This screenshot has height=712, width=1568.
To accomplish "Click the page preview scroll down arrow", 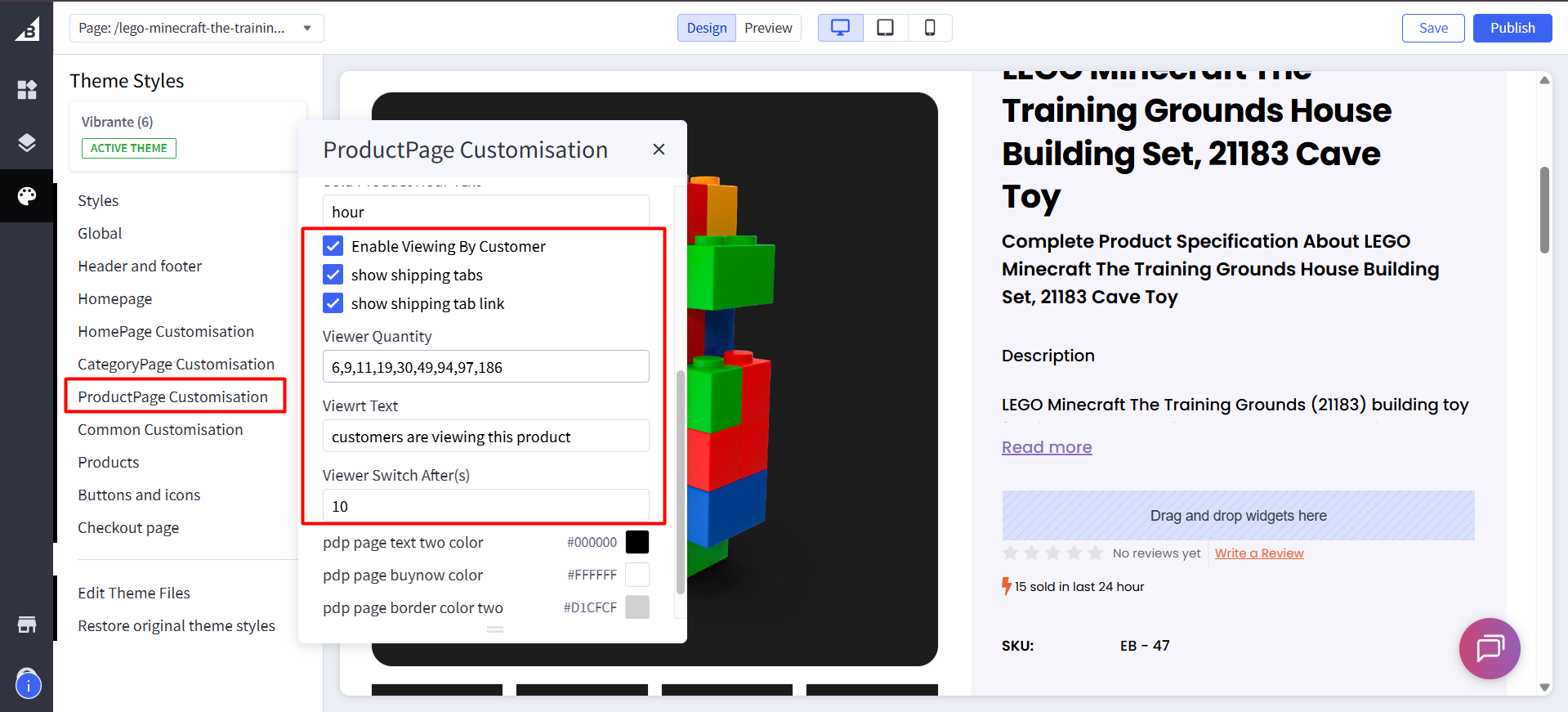I will [1544, 687].
